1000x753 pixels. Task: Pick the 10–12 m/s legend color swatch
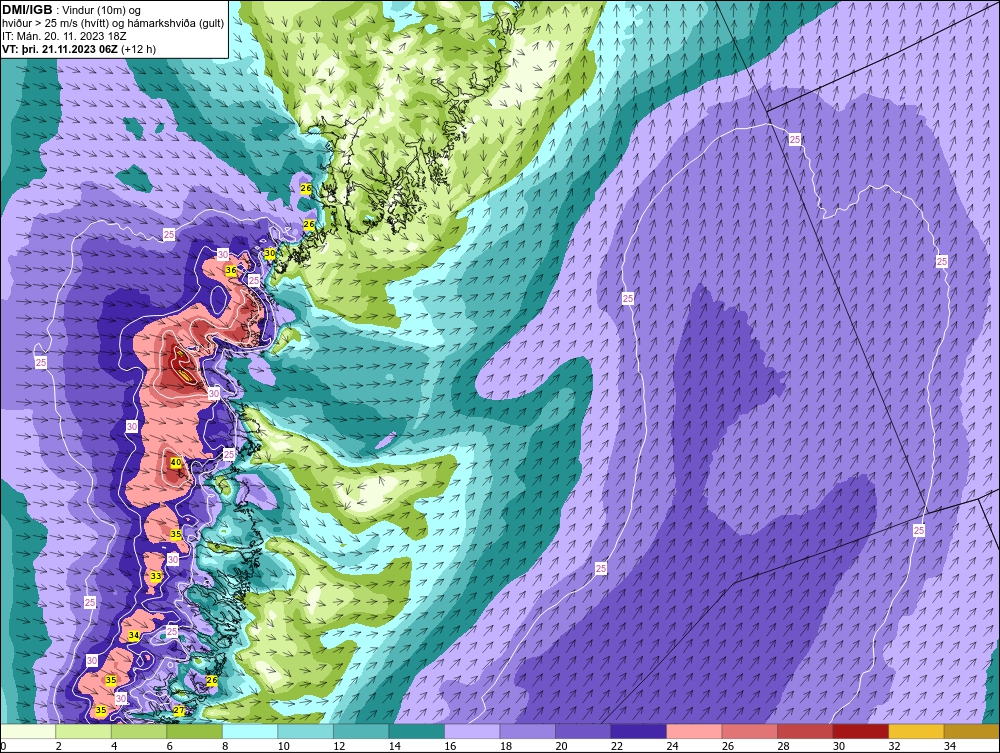click(x=305, y=731)
